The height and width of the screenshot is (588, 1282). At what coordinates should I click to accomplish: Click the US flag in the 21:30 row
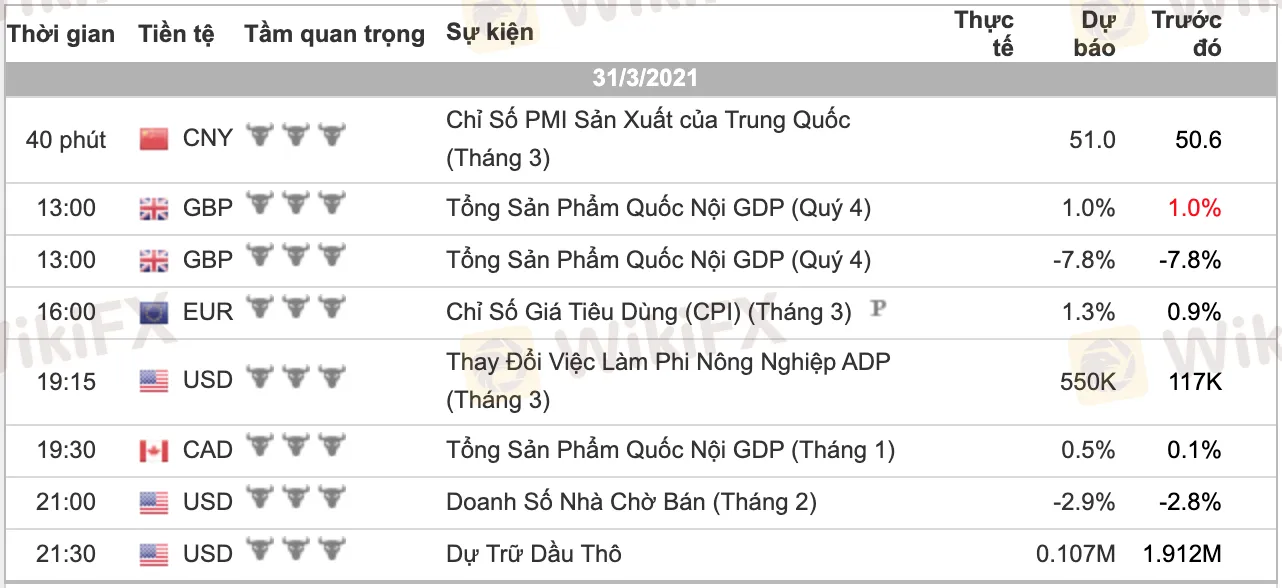click(154, 554)
